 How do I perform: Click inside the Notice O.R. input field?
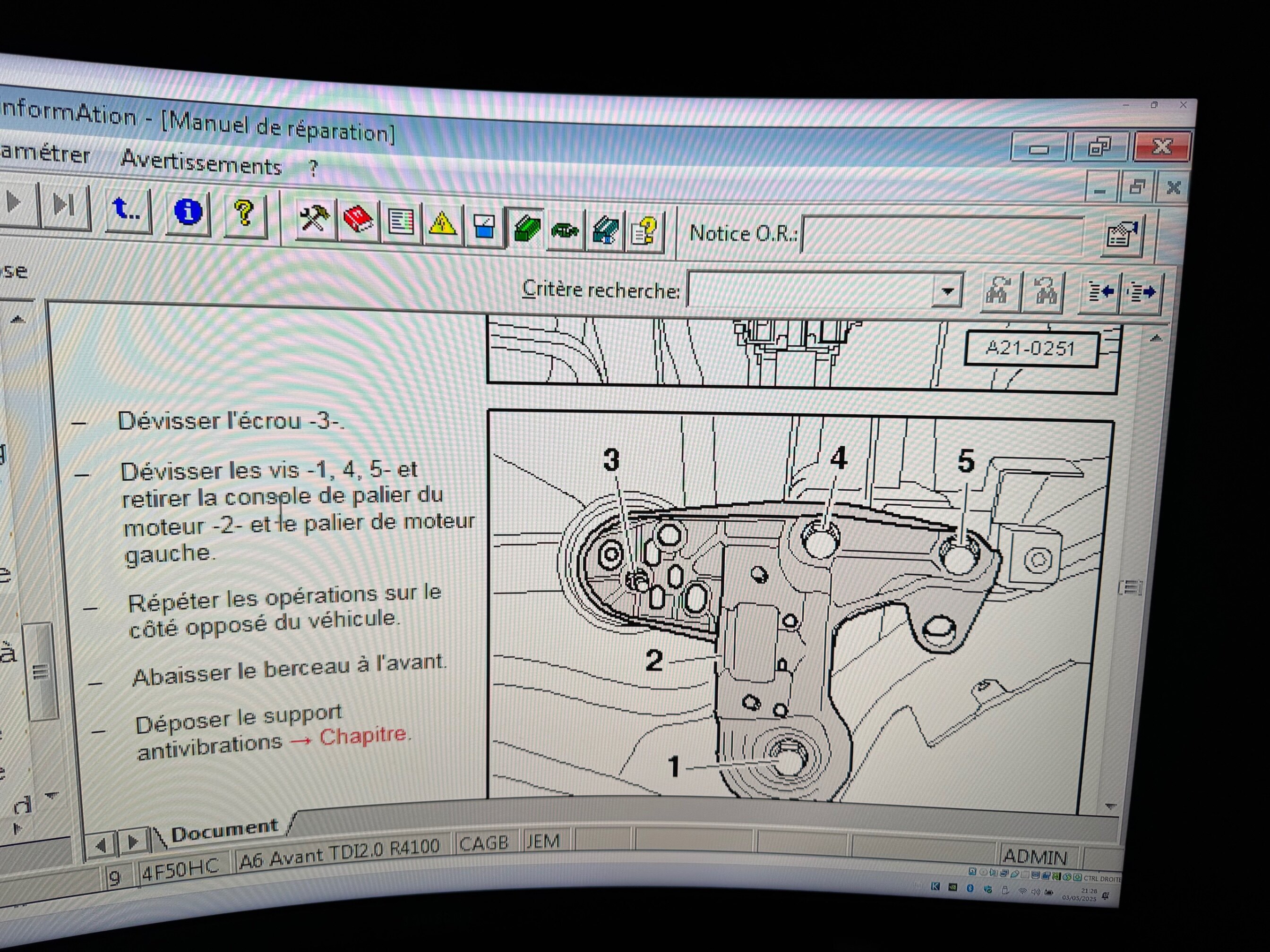[x=942, y=235]
